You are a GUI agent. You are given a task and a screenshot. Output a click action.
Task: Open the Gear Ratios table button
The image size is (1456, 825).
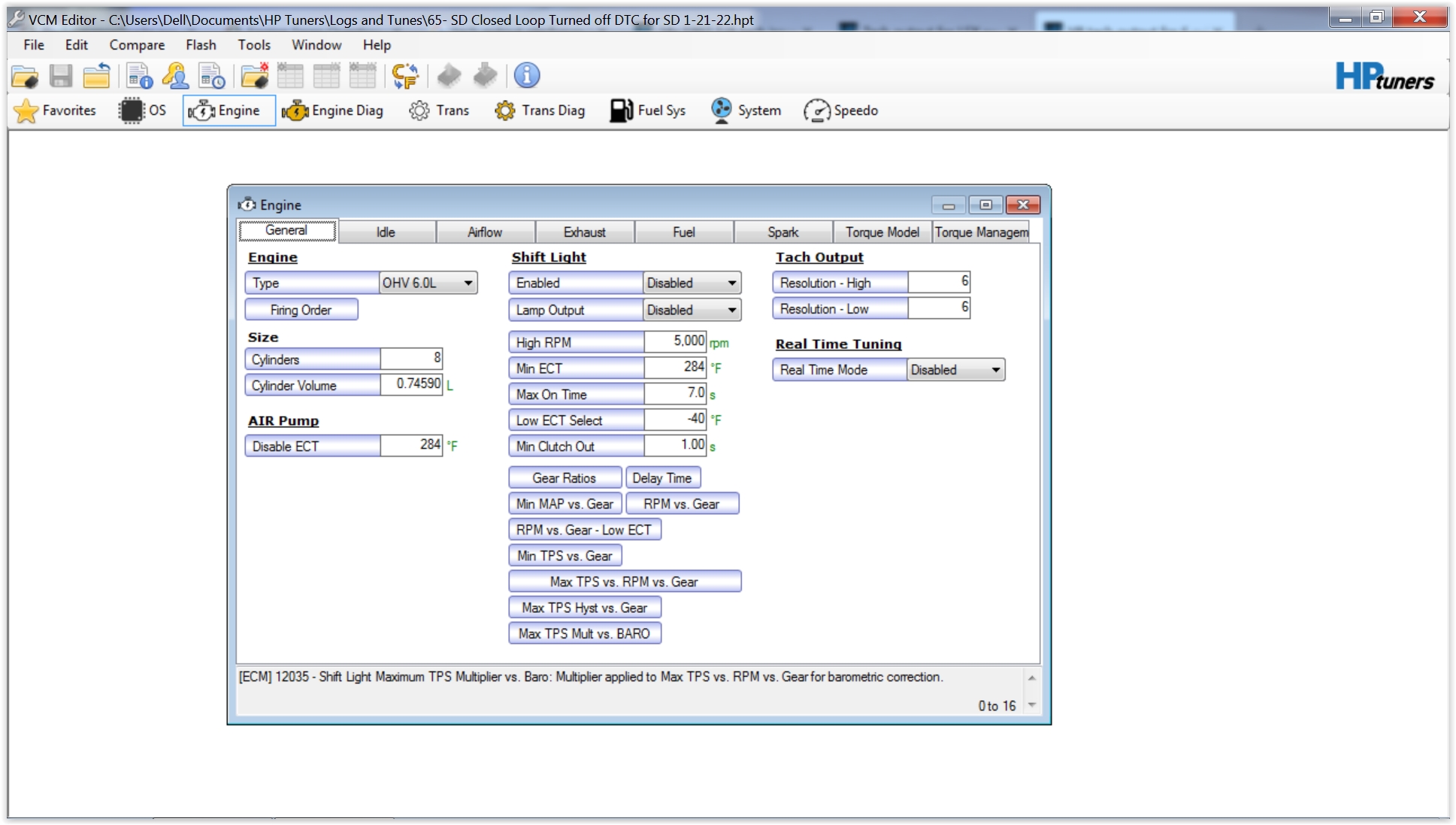565,478
